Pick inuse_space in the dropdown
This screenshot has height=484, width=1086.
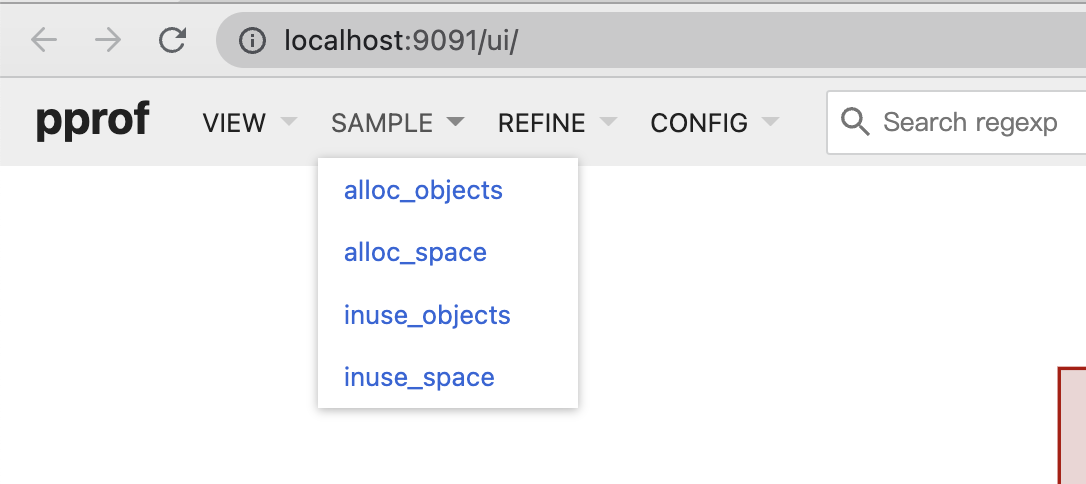click(419, 377)
